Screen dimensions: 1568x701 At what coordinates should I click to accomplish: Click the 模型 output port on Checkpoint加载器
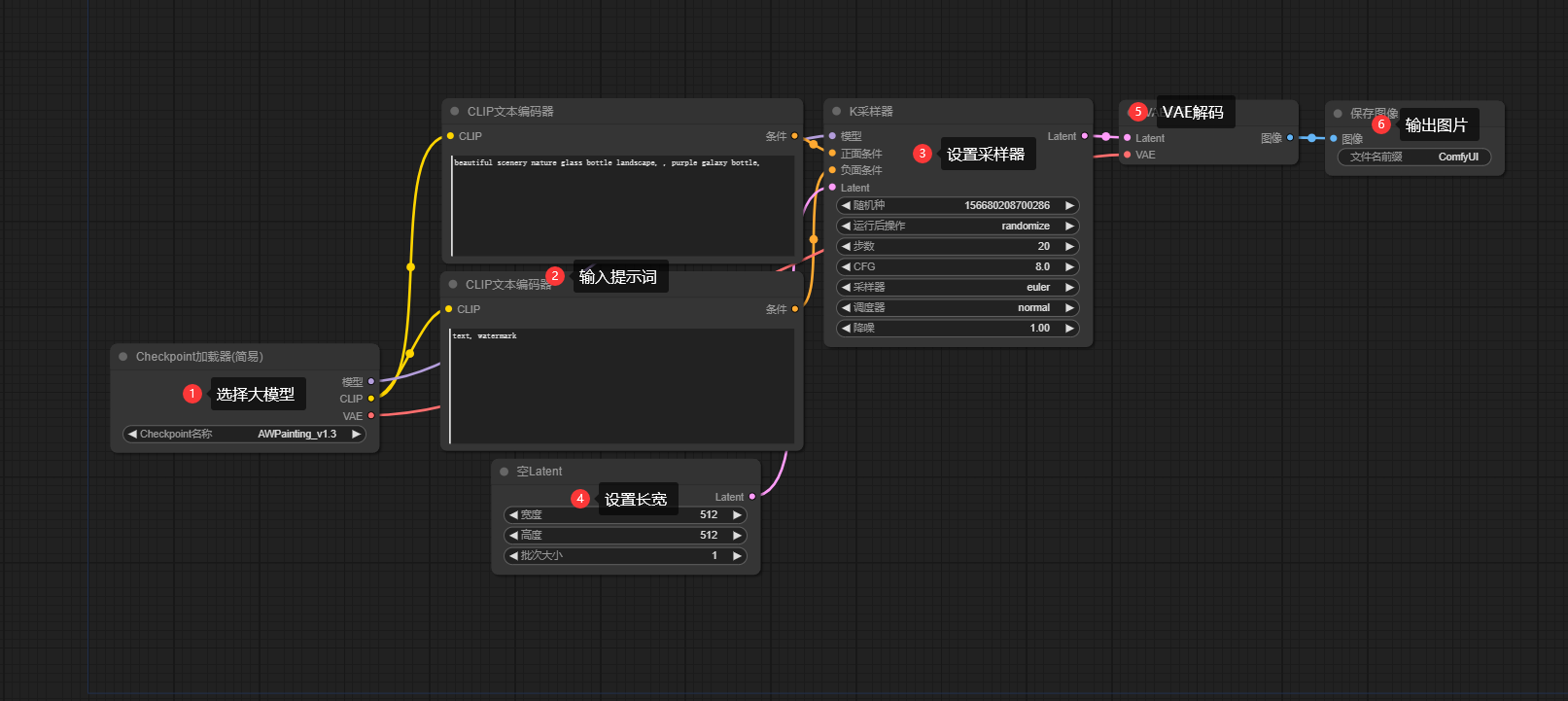pyautogui.click(x=371, y=381)
